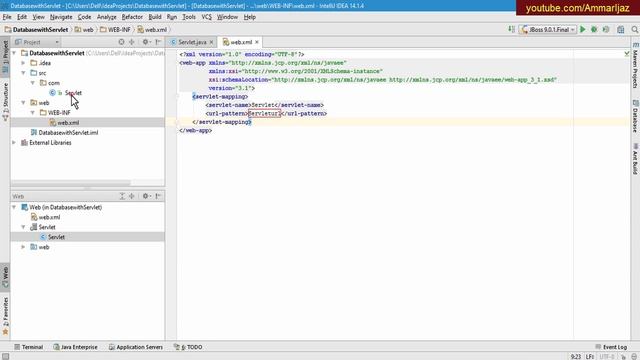The width and height of the screenshot is (640, 360).
Task: Open the Window menu
Action: (227, 17)
